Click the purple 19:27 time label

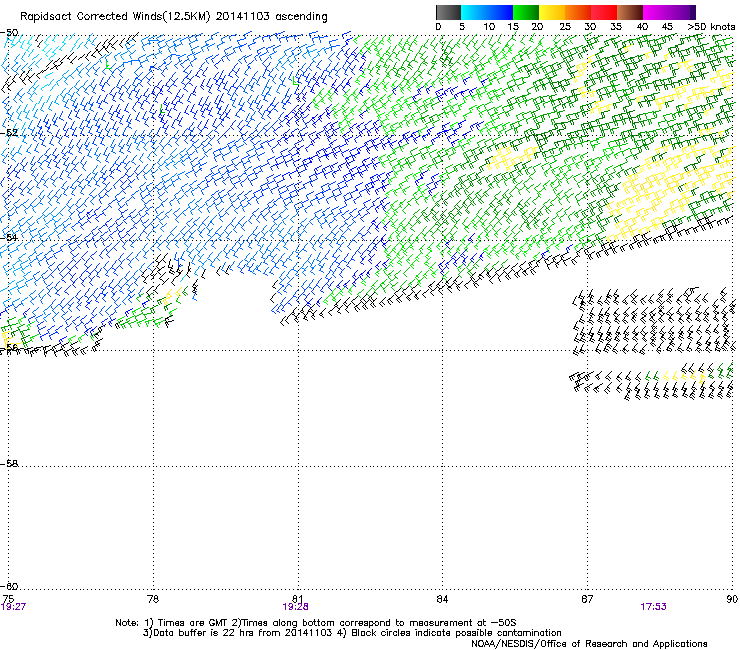point(13,607)
